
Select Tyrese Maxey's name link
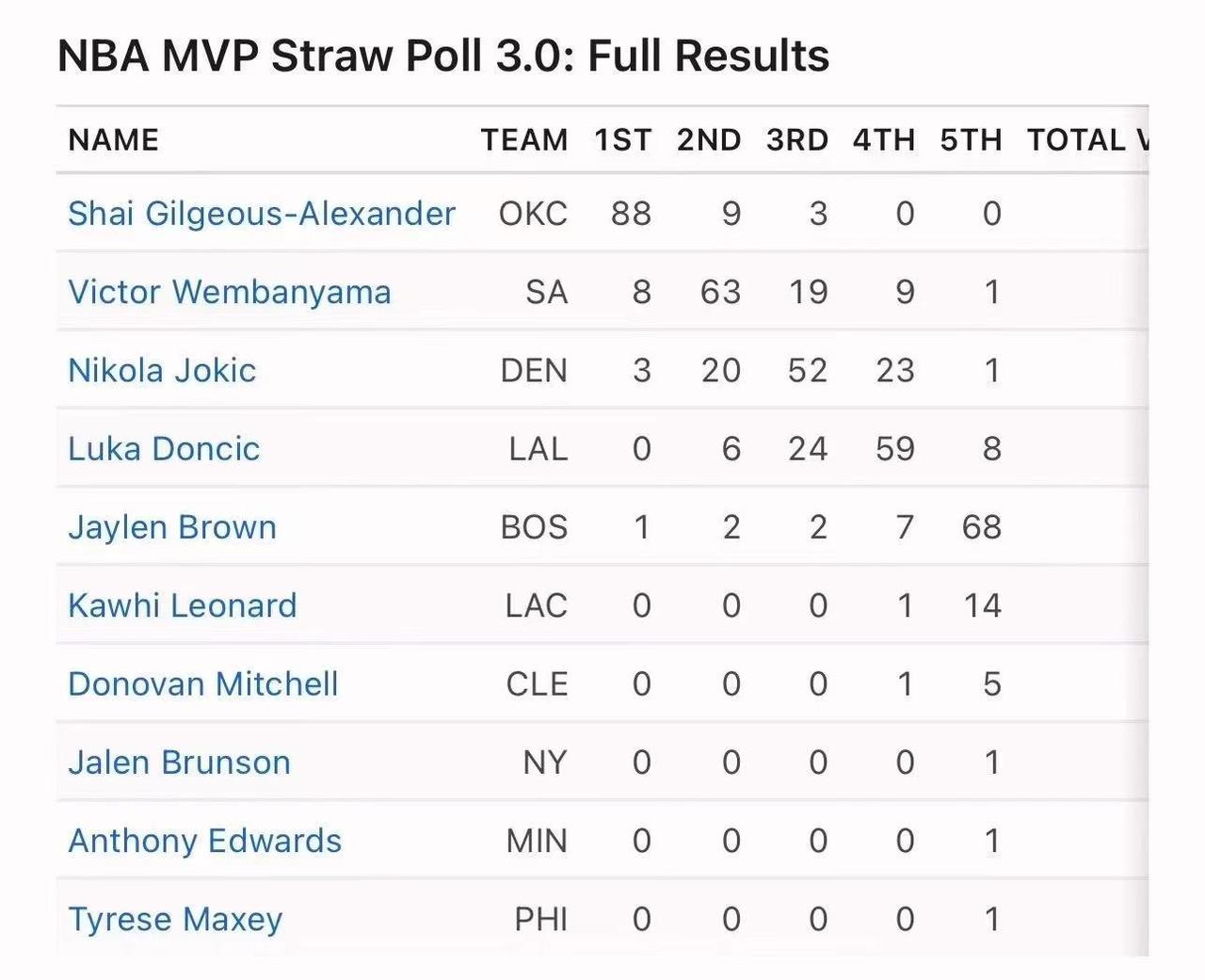pos(175,919)
